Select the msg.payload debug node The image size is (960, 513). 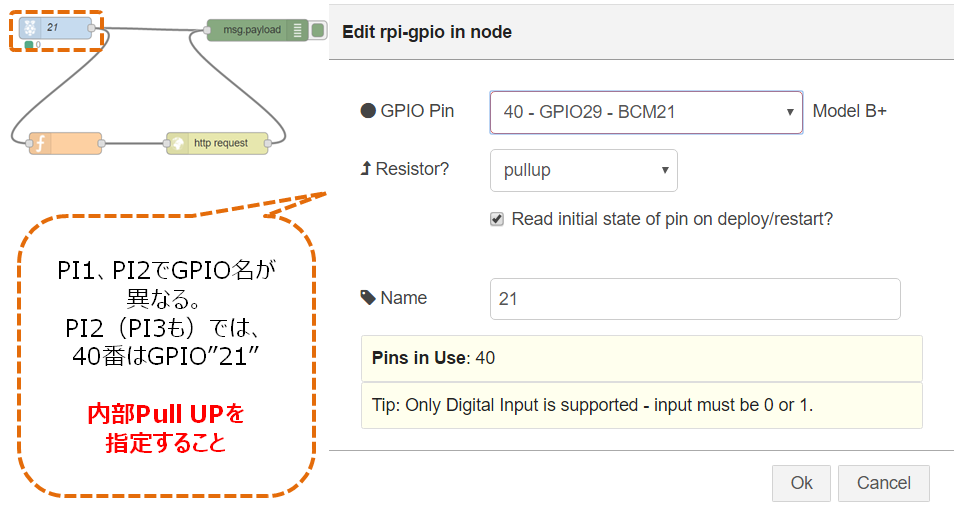[256, 30]
